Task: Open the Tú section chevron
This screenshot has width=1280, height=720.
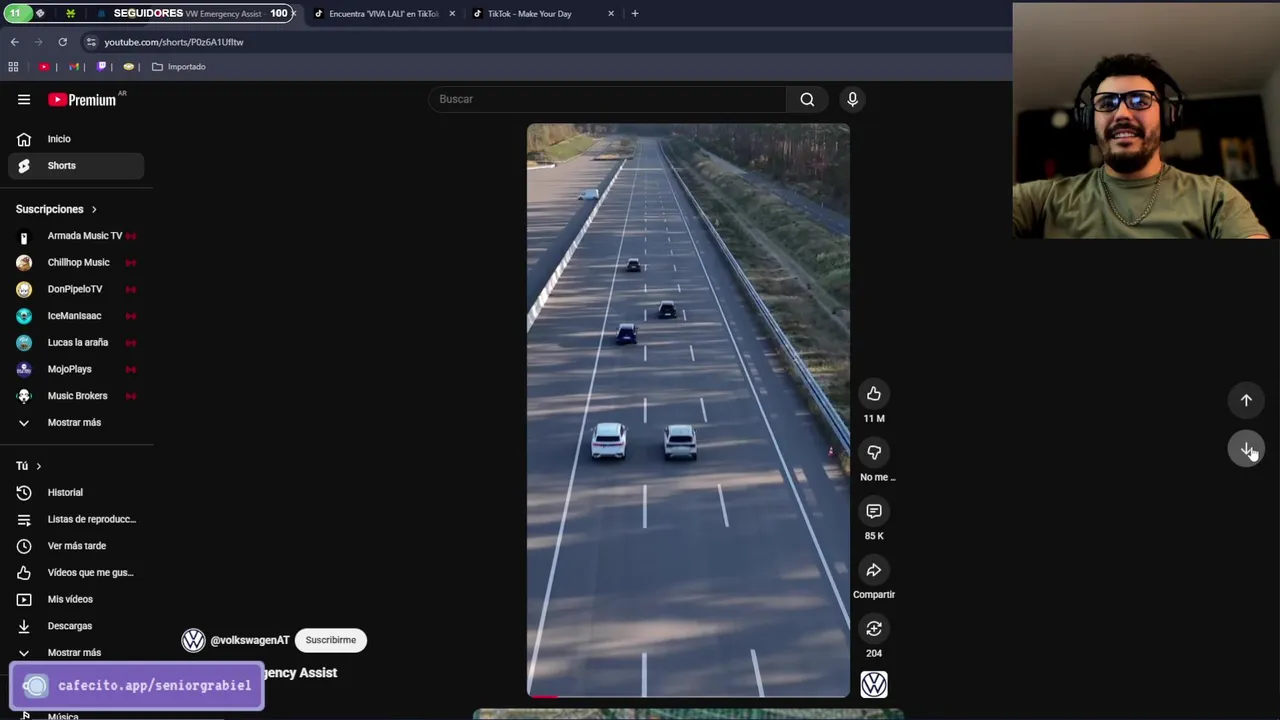Action: point(38,466)
